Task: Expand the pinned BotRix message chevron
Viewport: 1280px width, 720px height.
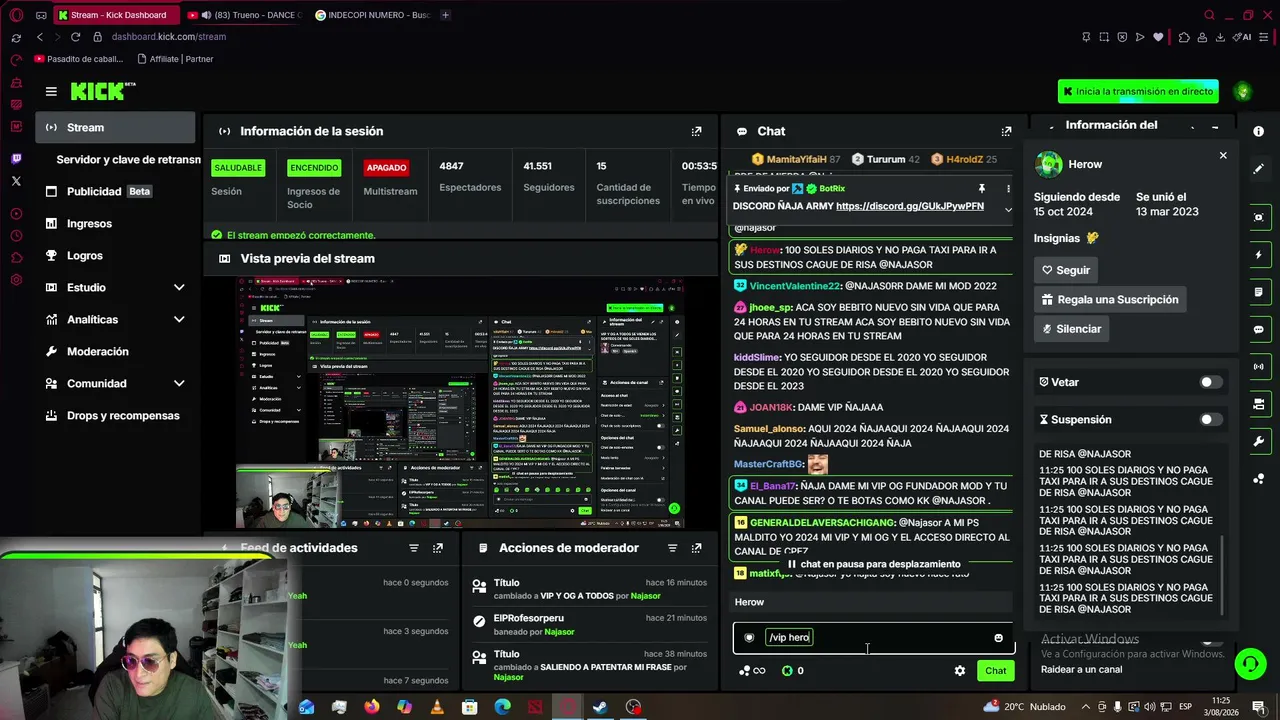Action: pos(1008,209)
